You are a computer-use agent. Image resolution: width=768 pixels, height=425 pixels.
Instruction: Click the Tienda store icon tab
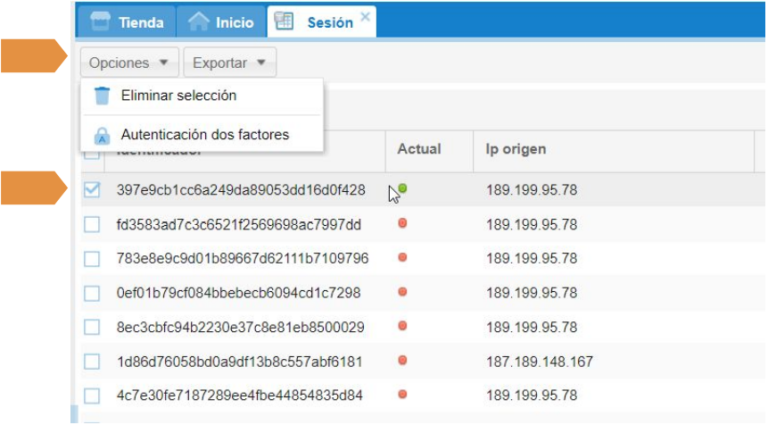[x=99, y=21]
